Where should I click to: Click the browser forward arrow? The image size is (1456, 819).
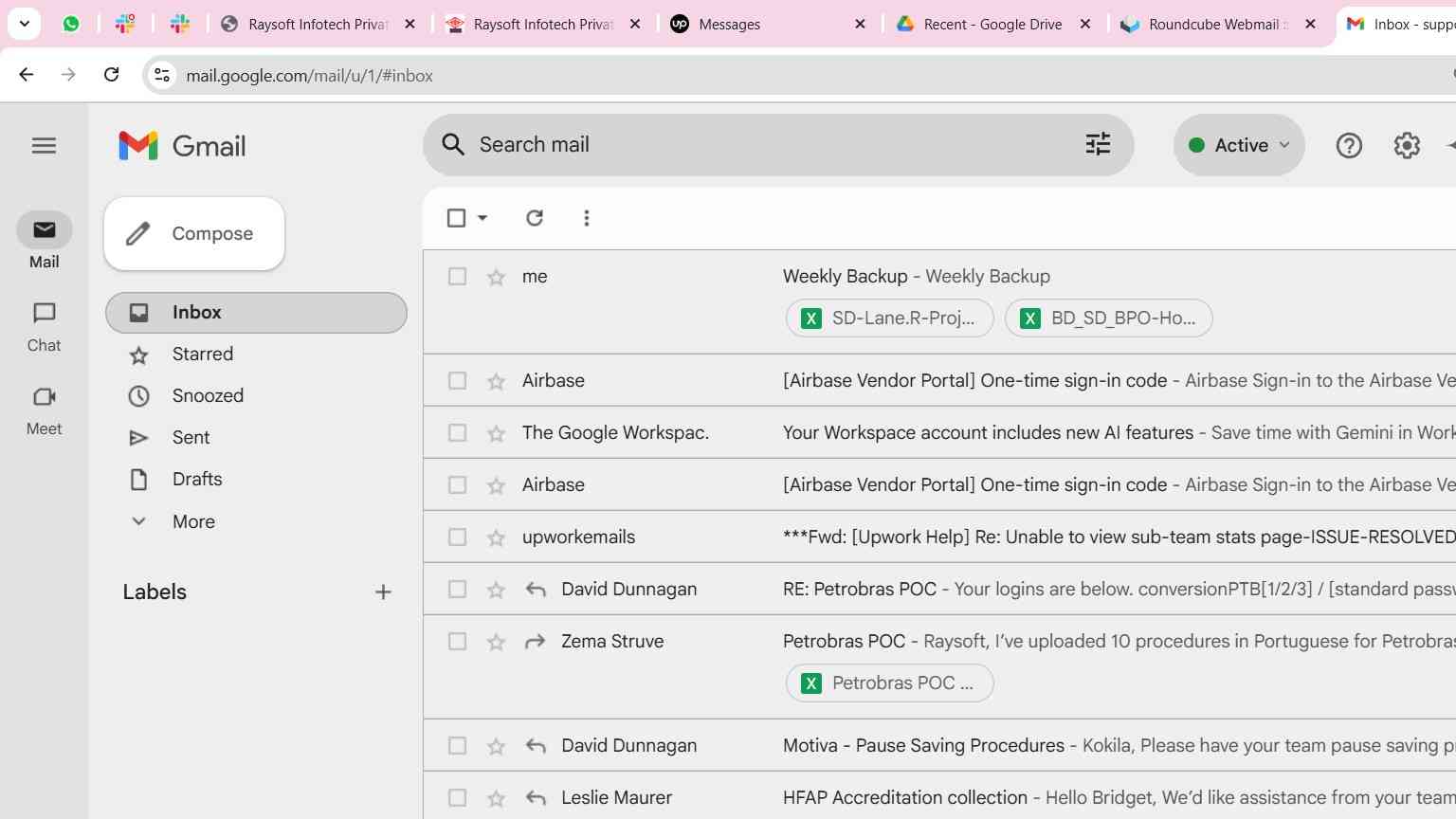pos(68,75)
